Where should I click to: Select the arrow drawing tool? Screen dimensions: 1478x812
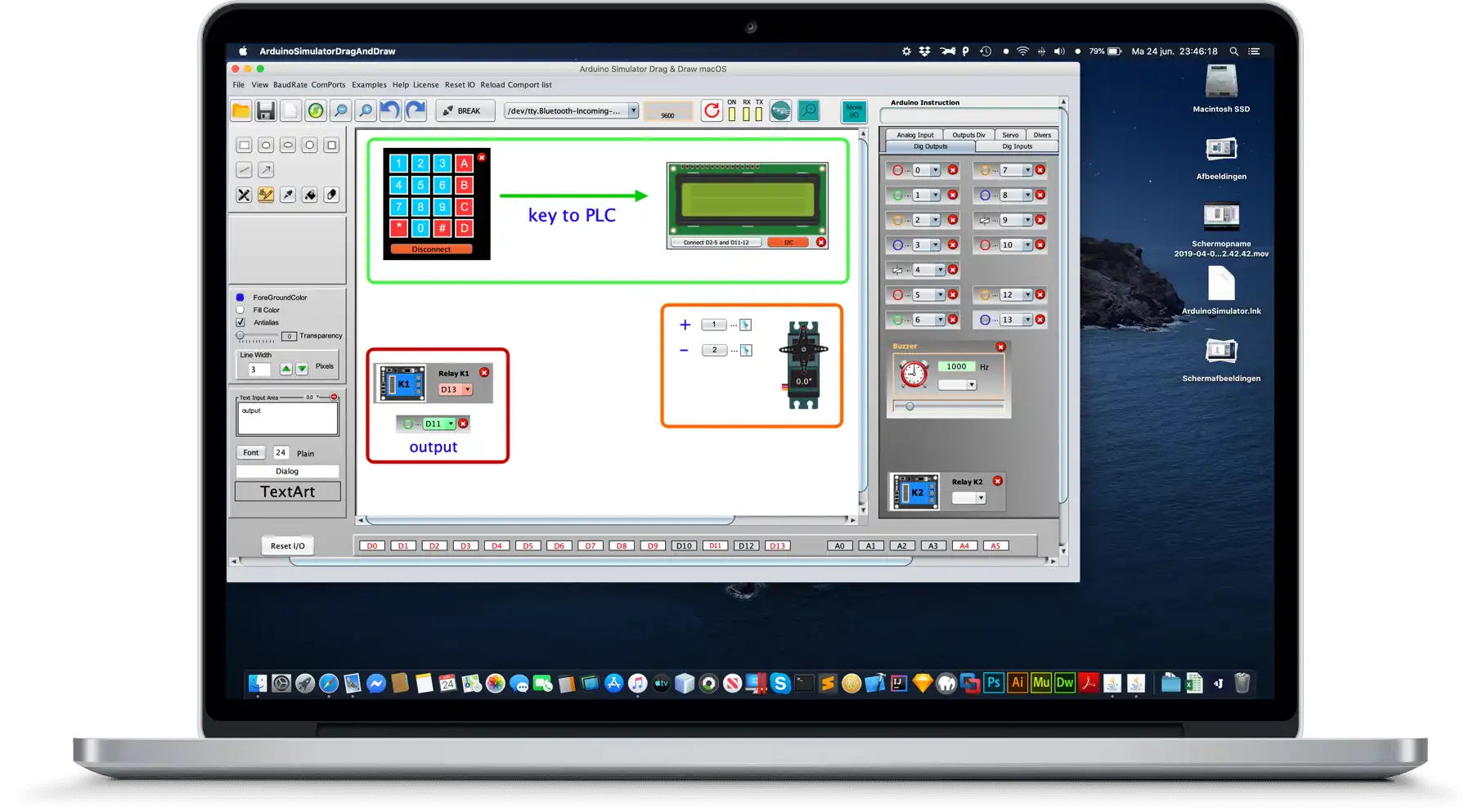266,170
